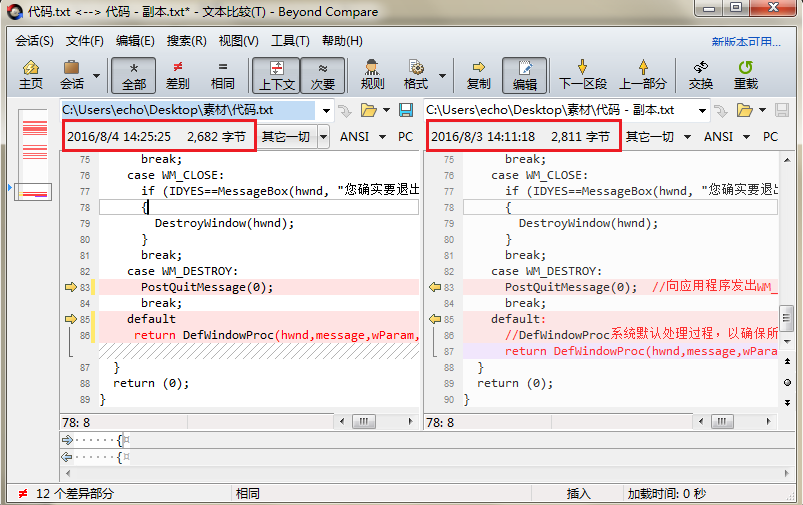The width and height of the screenshot is (803, 505).
Task: Toggle the 相同 same-lines filter
Action: coord(222,75)
